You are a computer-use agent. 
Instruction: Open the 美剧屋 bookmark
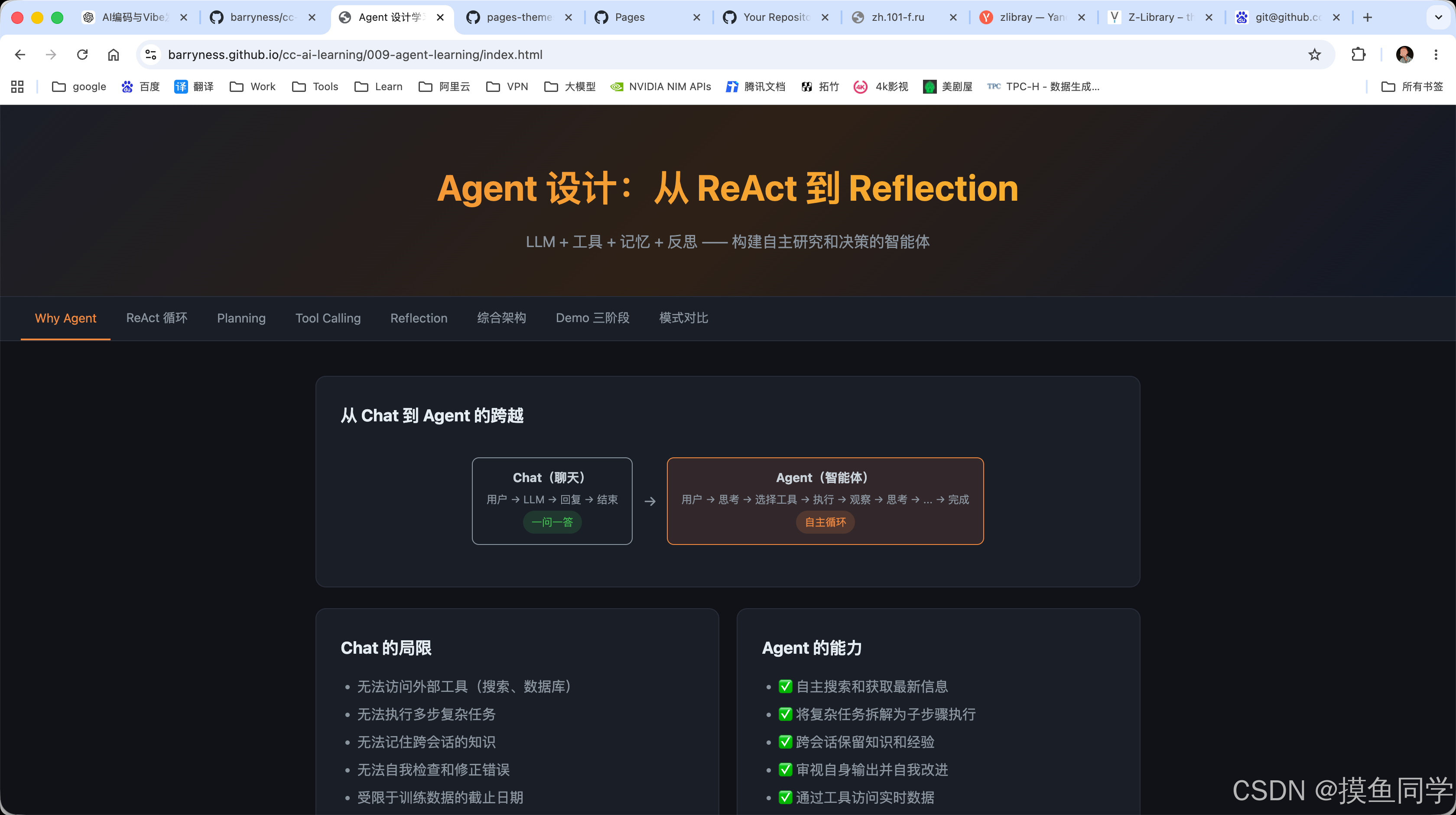point(947,87)
